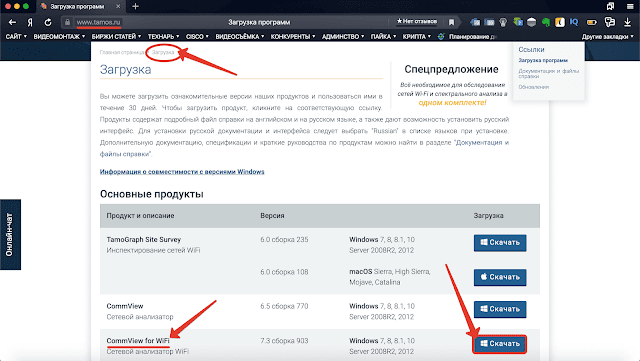Expand the ПАЙКА bookmarks folder
Screen dimensions: 640x361
[x=383, y=36]
